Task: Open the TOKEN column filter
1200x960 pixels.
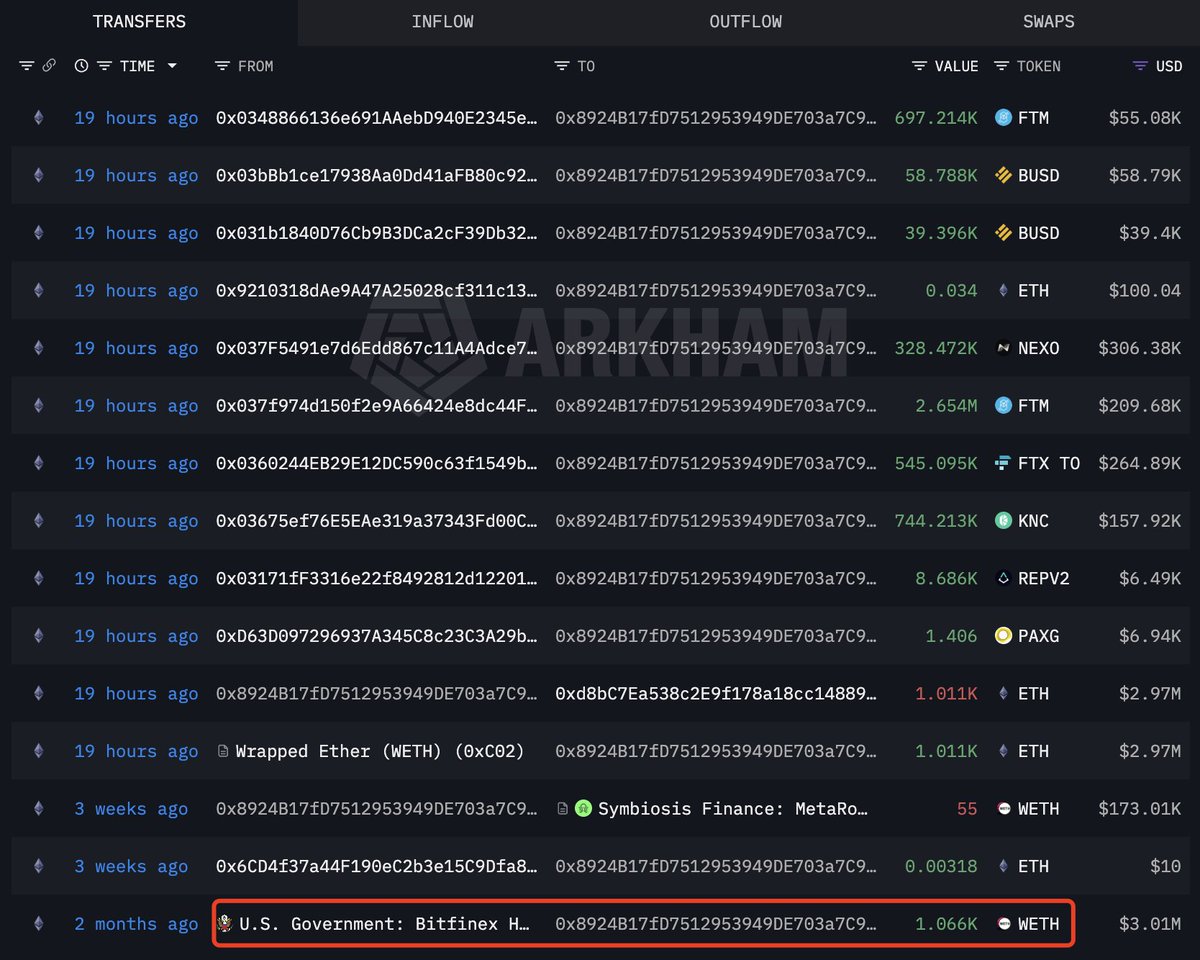Action: [1002, 66]
